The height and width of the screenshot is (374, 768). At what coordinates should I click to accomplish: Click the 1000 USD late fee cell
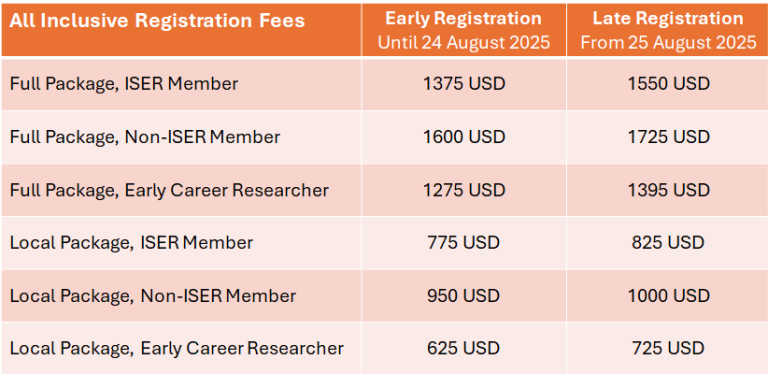[669, 295]
